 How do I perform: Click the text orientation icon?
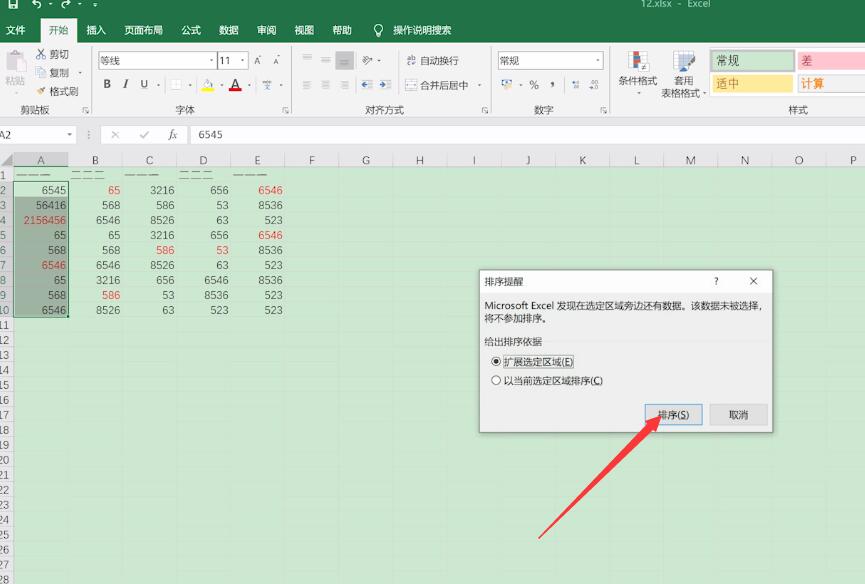click(x=367, y=60)
